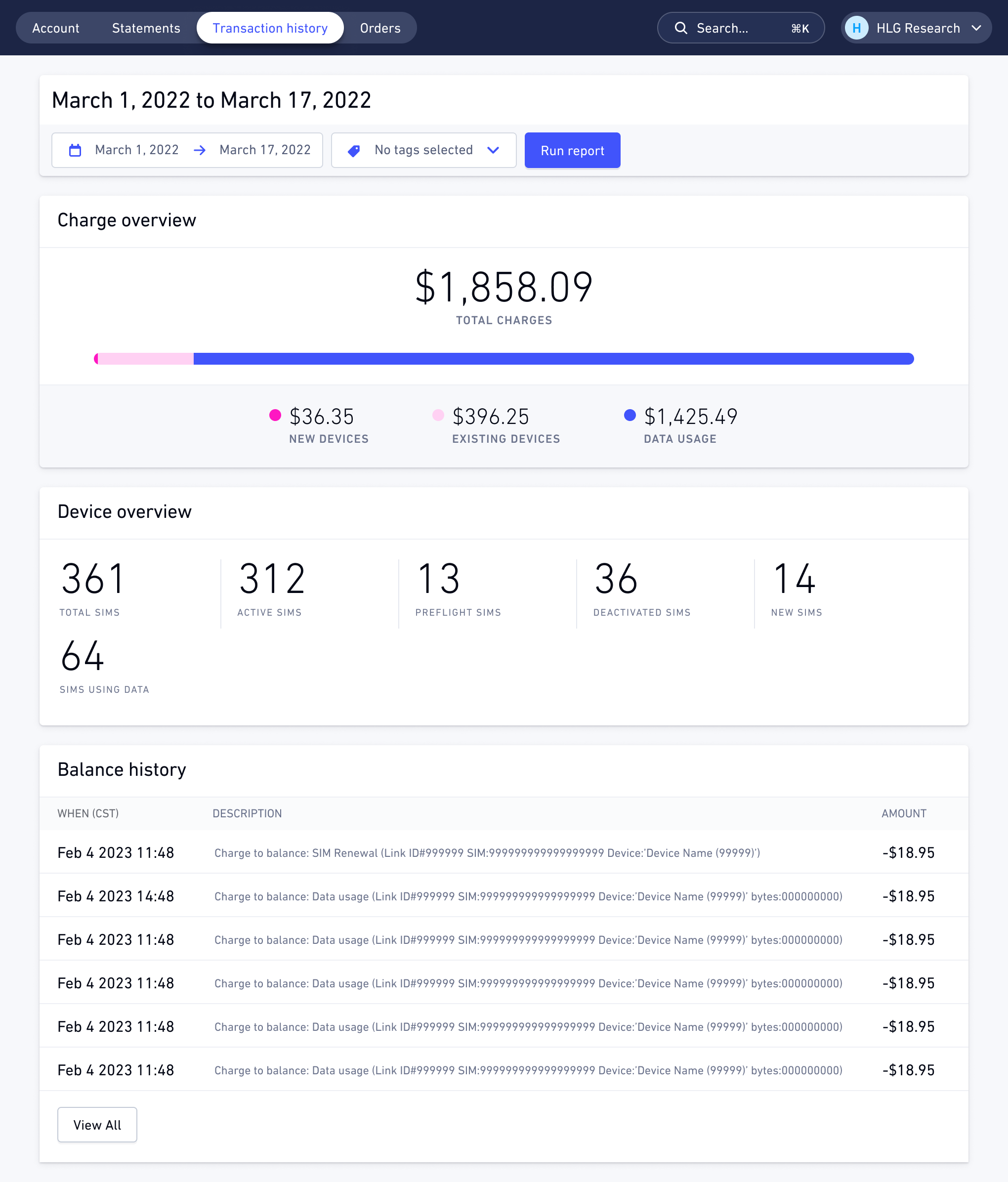The width and height of the screenshot is (1008, 1182).
Task: Click the 13 Preflight SIMs figure
Action: tap(438, 579)
